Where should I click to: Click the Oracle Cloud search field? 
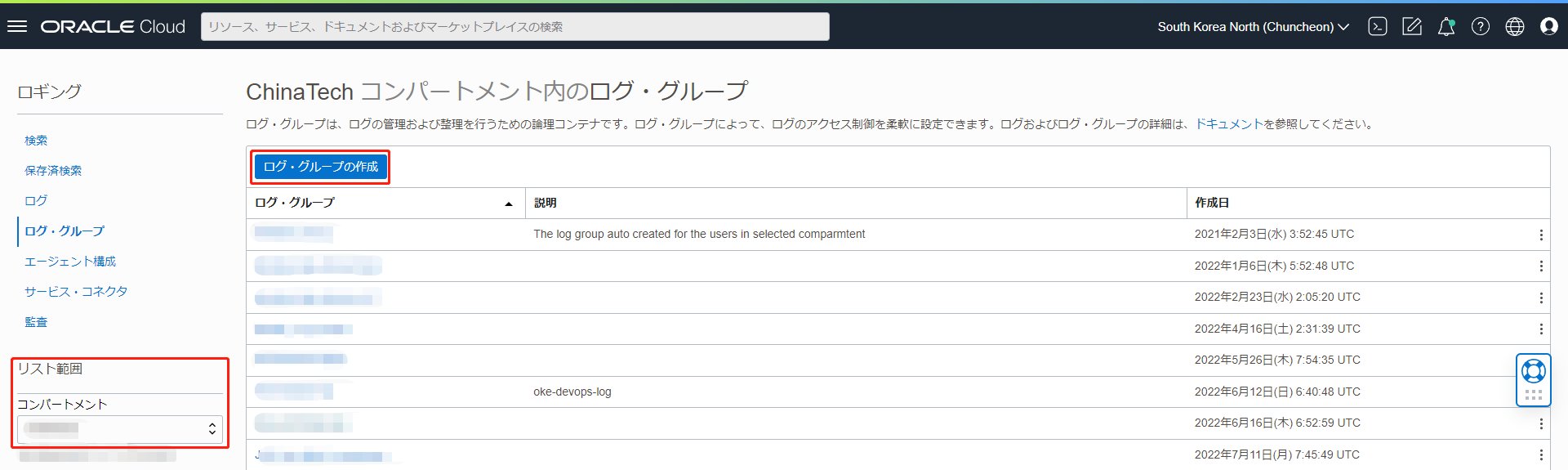click(514, 26)
